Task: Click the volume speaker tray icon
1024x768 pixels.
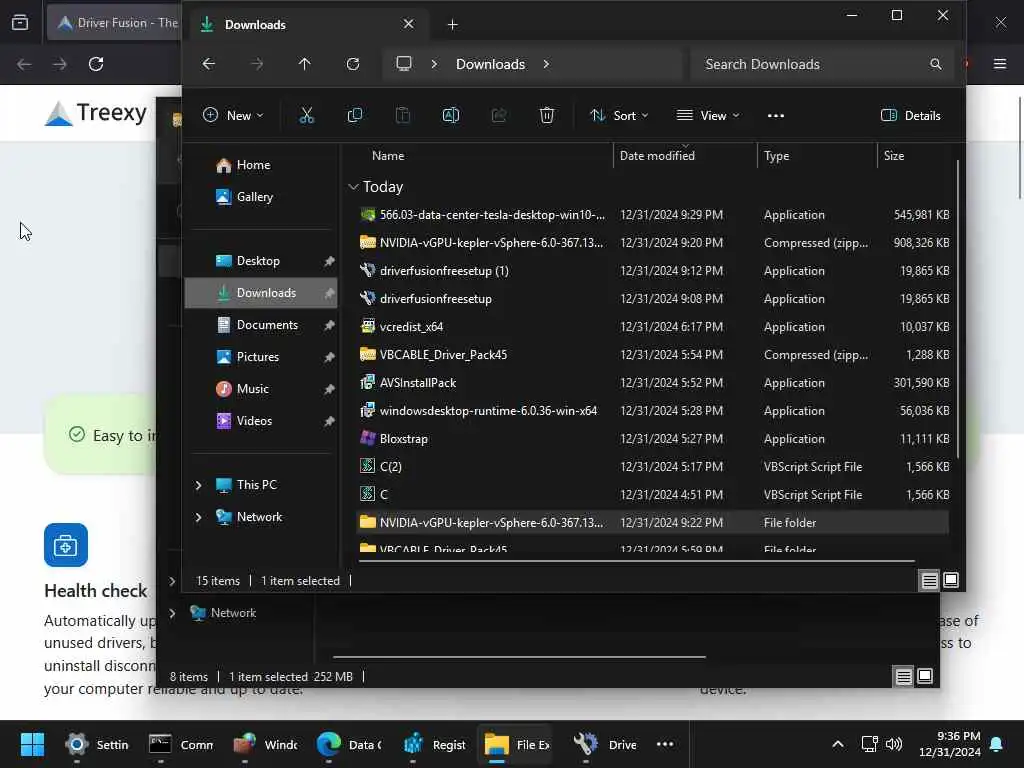Action: 893,744
